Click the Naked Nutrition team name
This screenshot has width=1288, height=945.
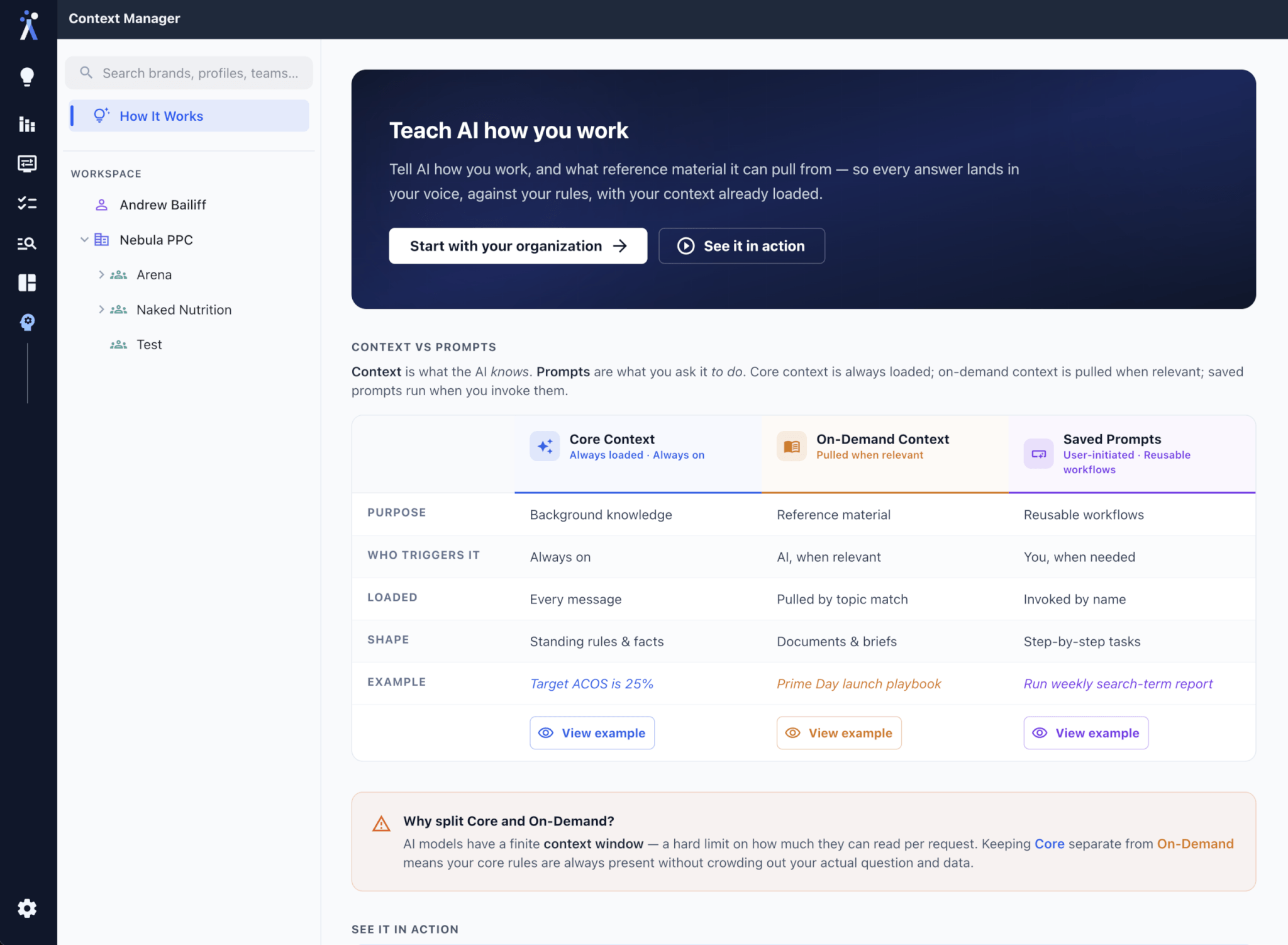(184, 310)
